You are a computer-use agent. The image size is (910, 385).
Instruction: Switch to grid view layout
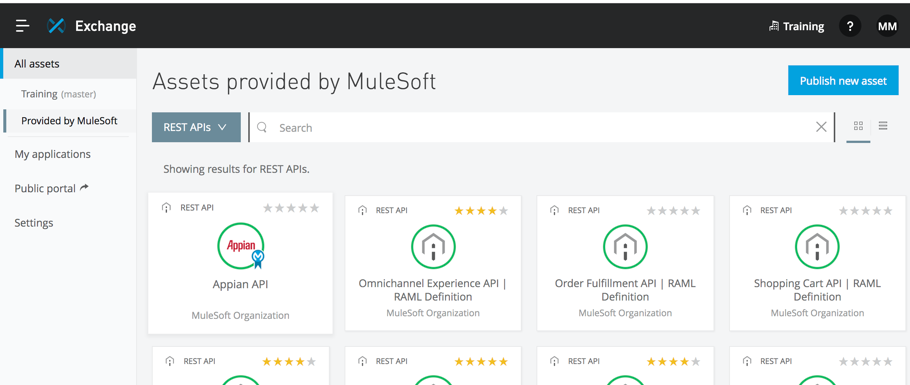click(858, 126)
